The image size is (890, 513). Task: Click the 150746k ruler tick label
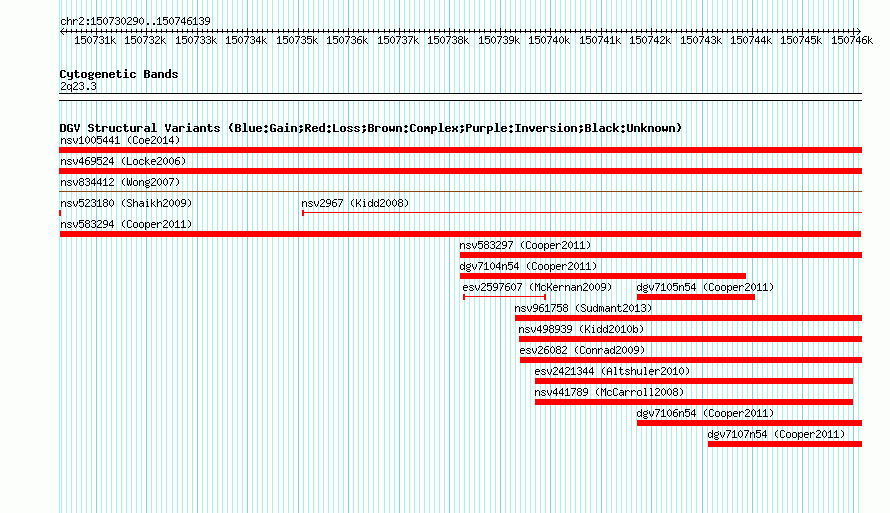pyautogui.click(x=852, y=40)
